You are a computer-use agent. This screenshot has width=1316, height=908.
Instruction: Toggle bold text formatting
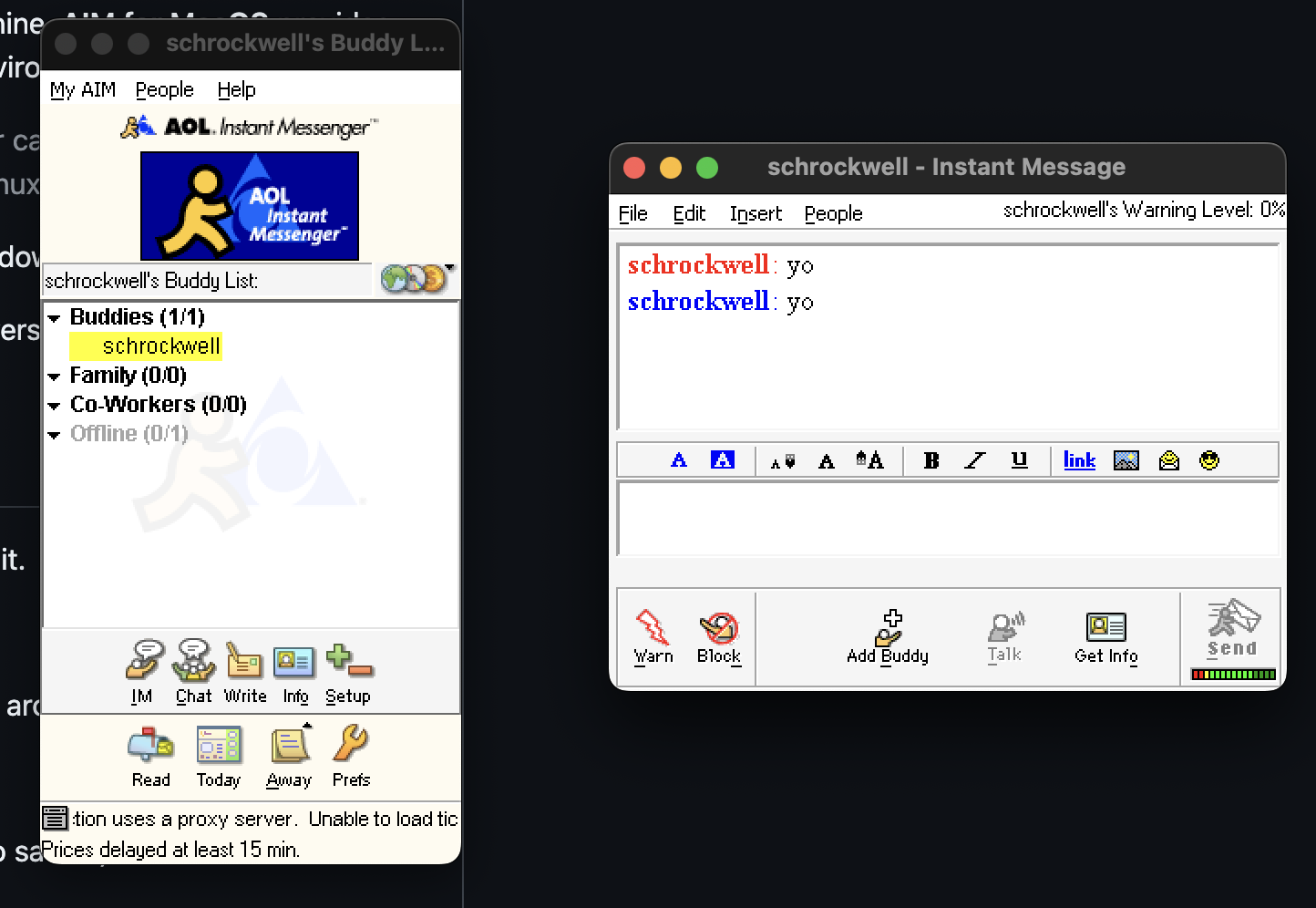pyautogui.click(x=930, y=460)
